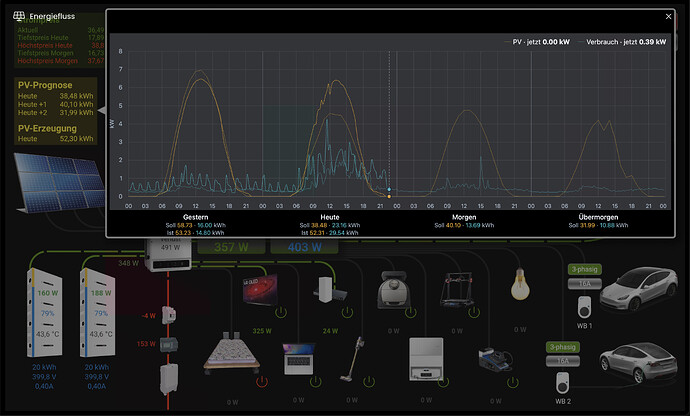690x416 pixels.
Task: Open the WB 1 wallbox charger icon
Action: (x=584, y=307)
